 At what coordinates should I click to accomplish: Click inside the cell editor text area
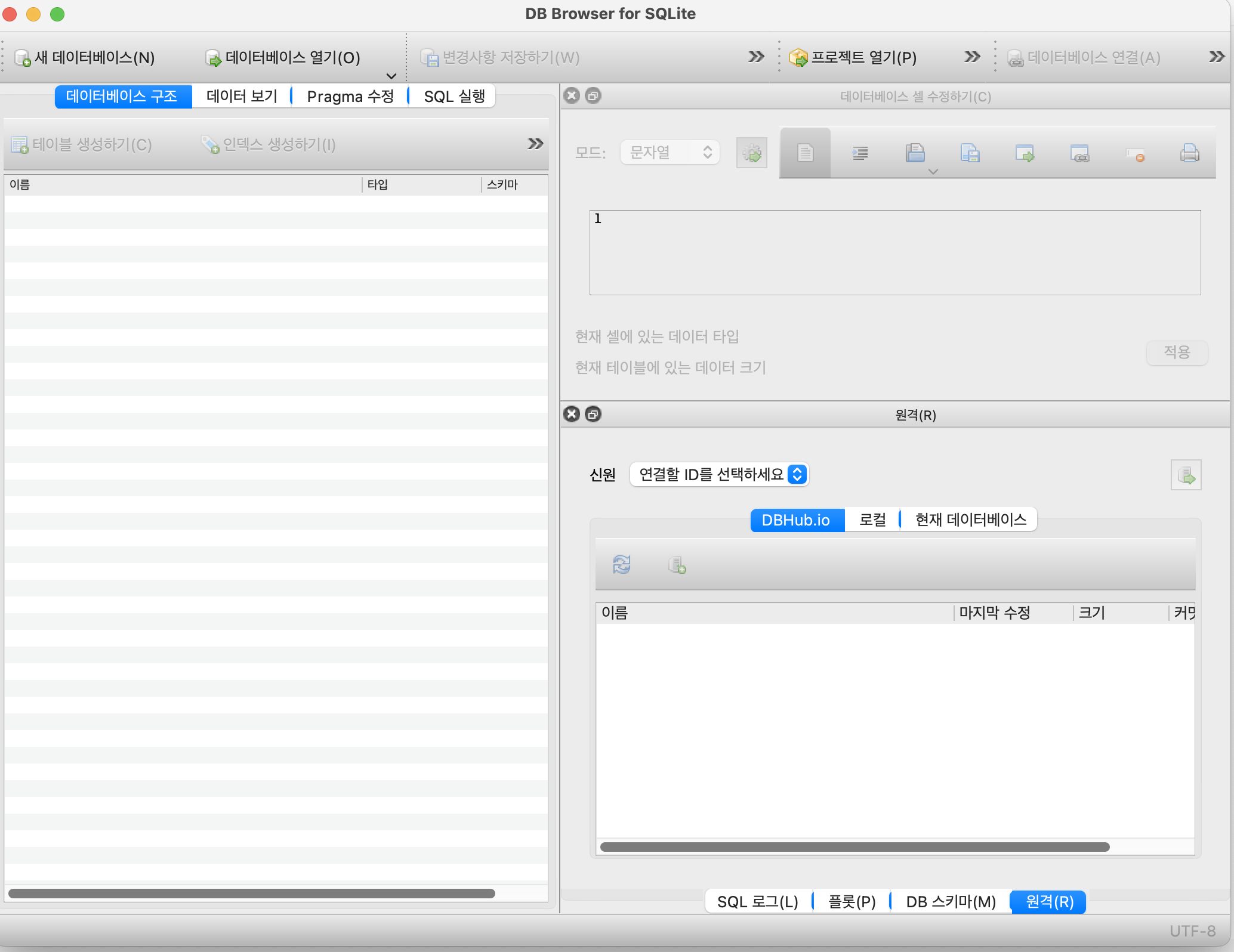[x=894, y=252]
